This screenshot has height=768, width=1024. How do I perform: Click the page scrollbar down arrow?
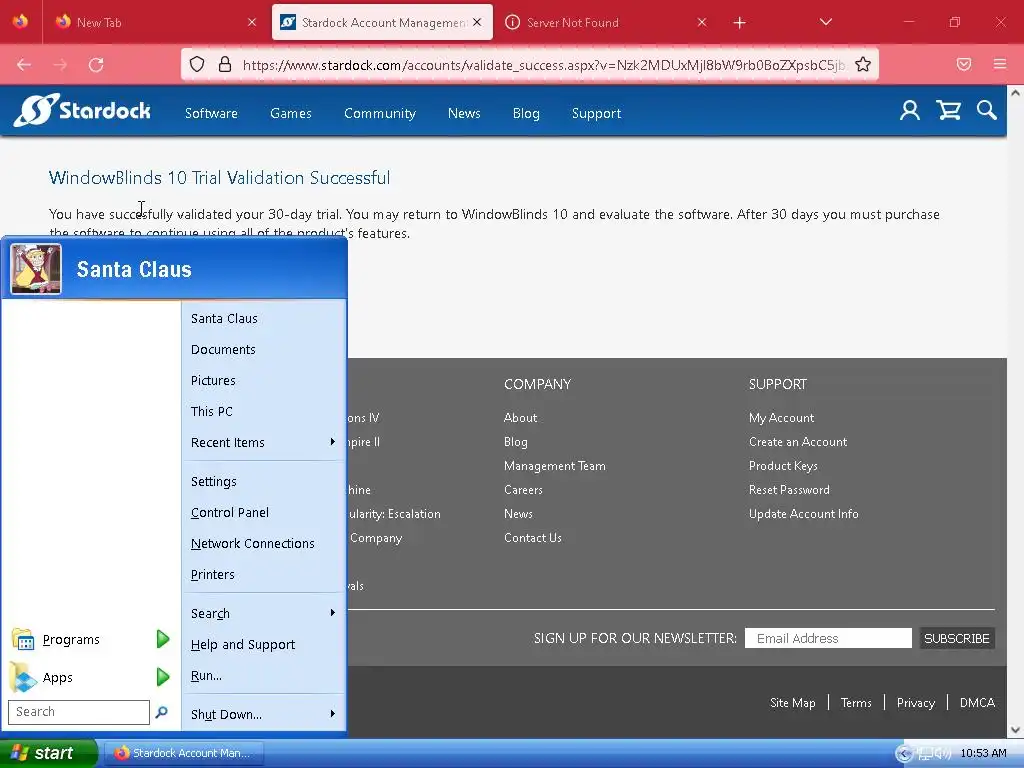tap(1016, 730)
